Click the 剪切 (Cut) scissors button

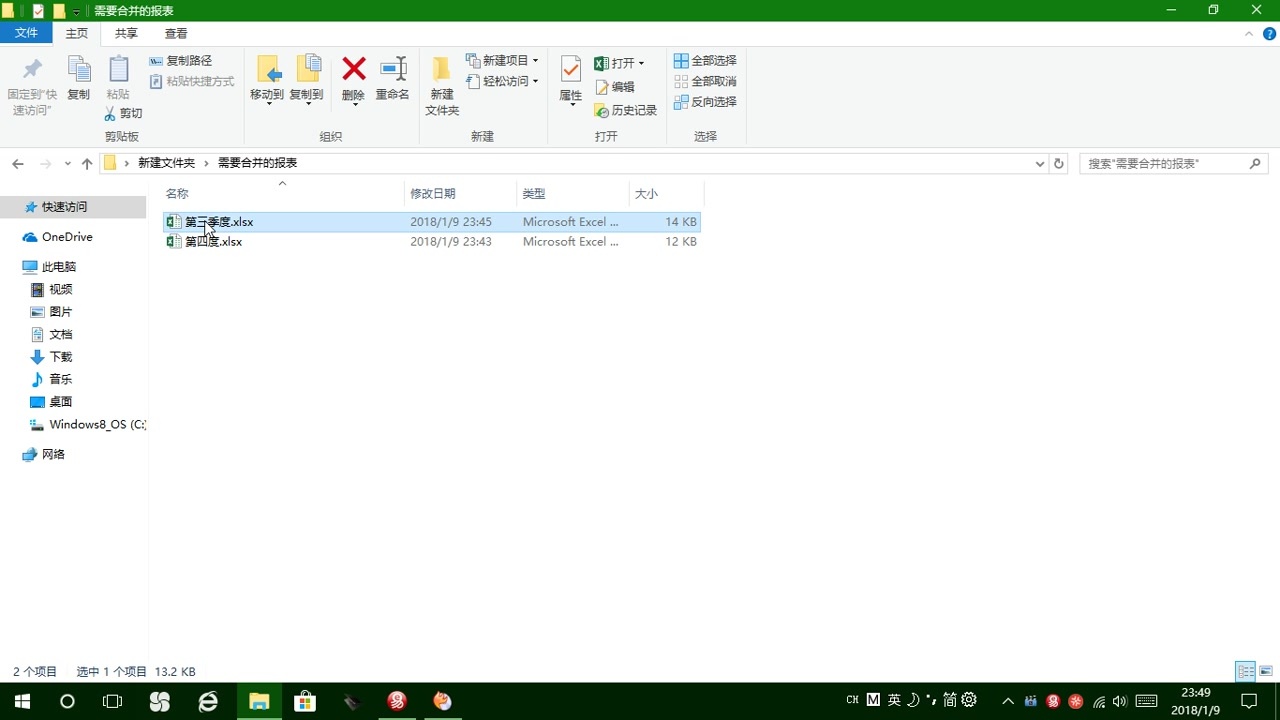(124, 113)
